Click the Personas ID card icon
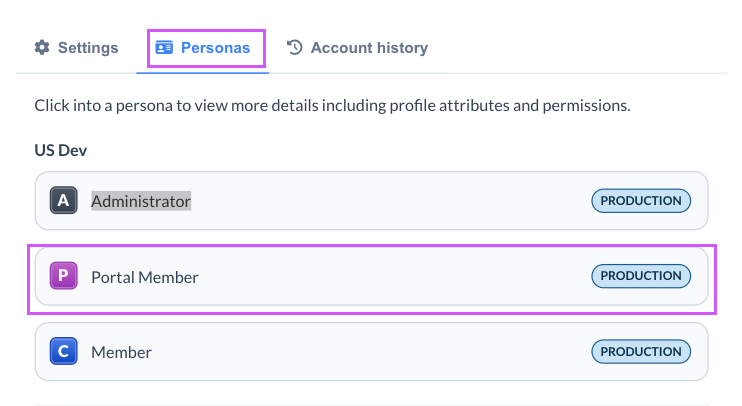 (165, 48)
